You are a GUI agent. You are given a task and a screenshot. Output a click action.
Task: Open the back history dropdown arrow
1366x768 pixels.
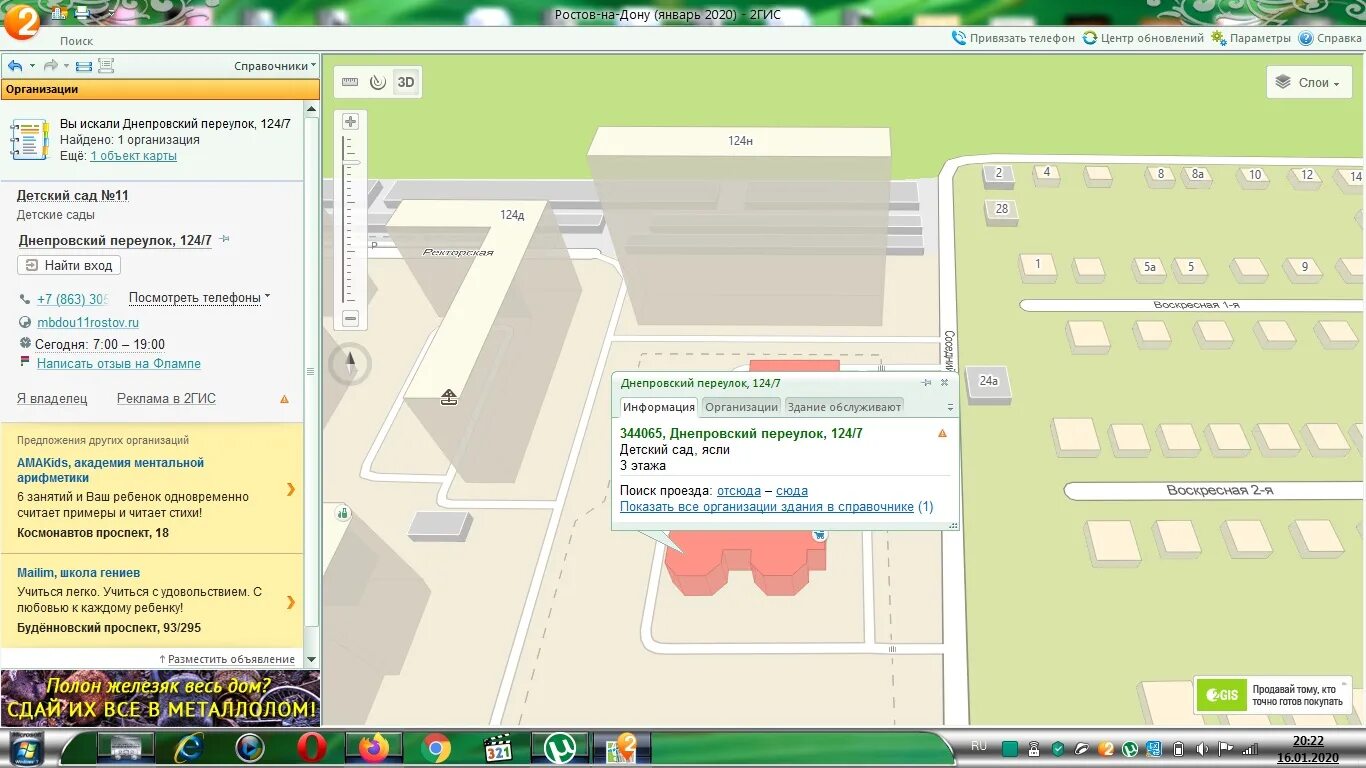[32, 66]
